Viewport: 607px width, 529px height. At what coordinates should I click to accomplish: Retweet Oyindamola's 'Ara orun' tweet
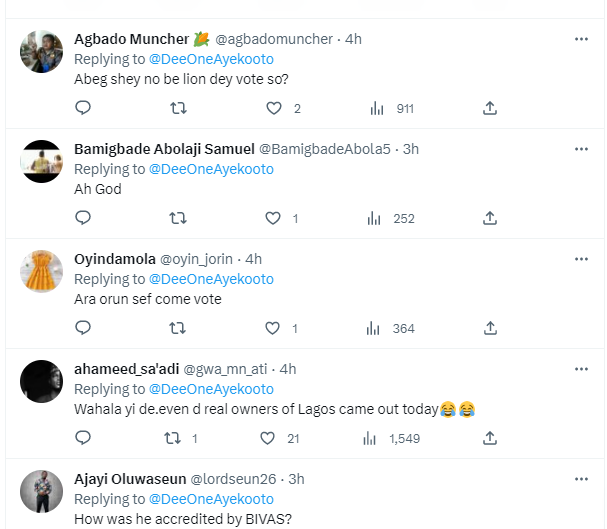tap(178, 328)
